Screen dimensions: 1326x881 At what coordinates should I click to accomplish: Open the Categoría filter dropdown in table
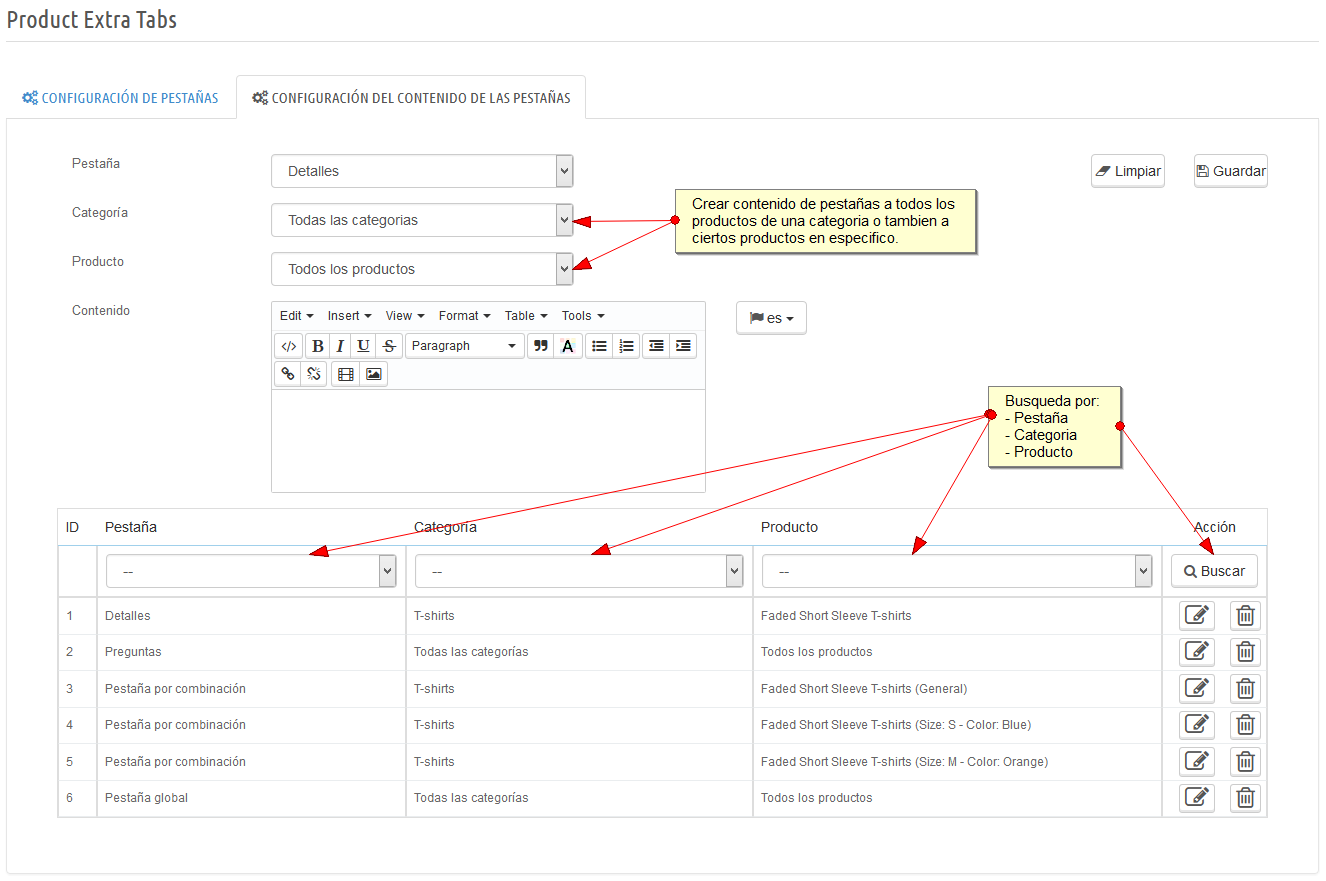coord(579,571)
